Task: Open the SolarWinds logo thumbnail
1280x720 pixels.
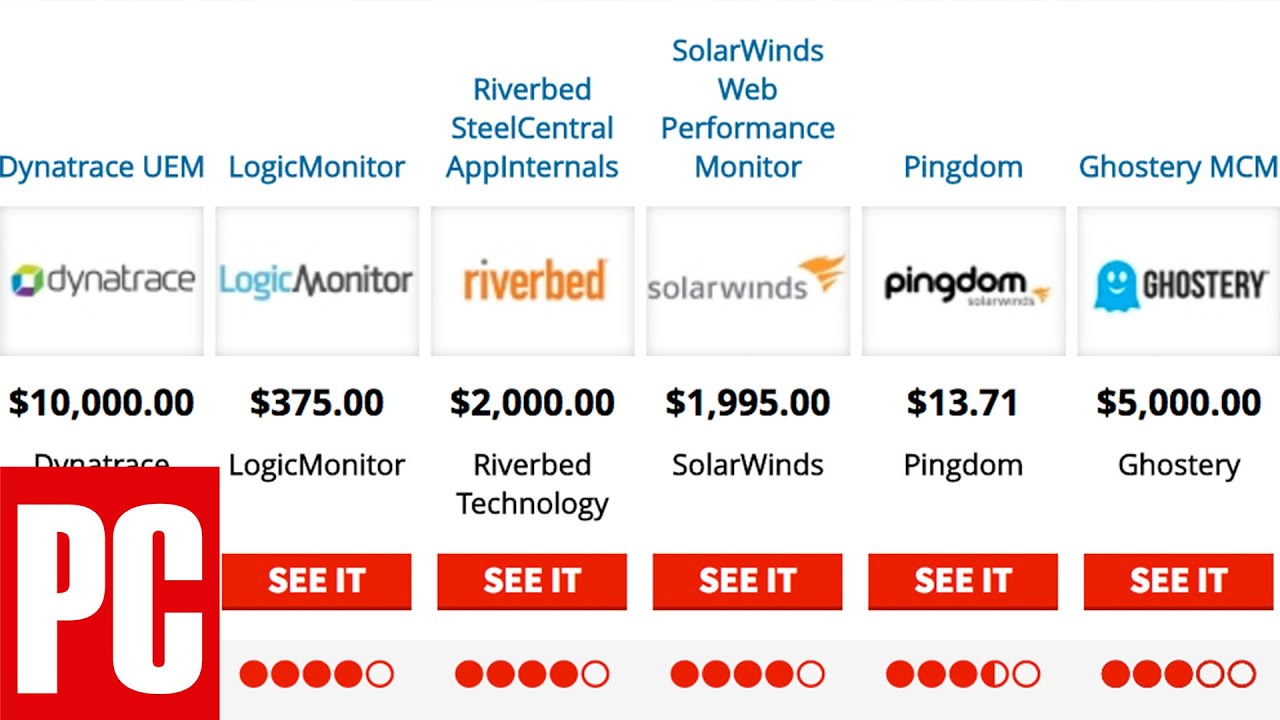Action: click(x=748, y=281)
